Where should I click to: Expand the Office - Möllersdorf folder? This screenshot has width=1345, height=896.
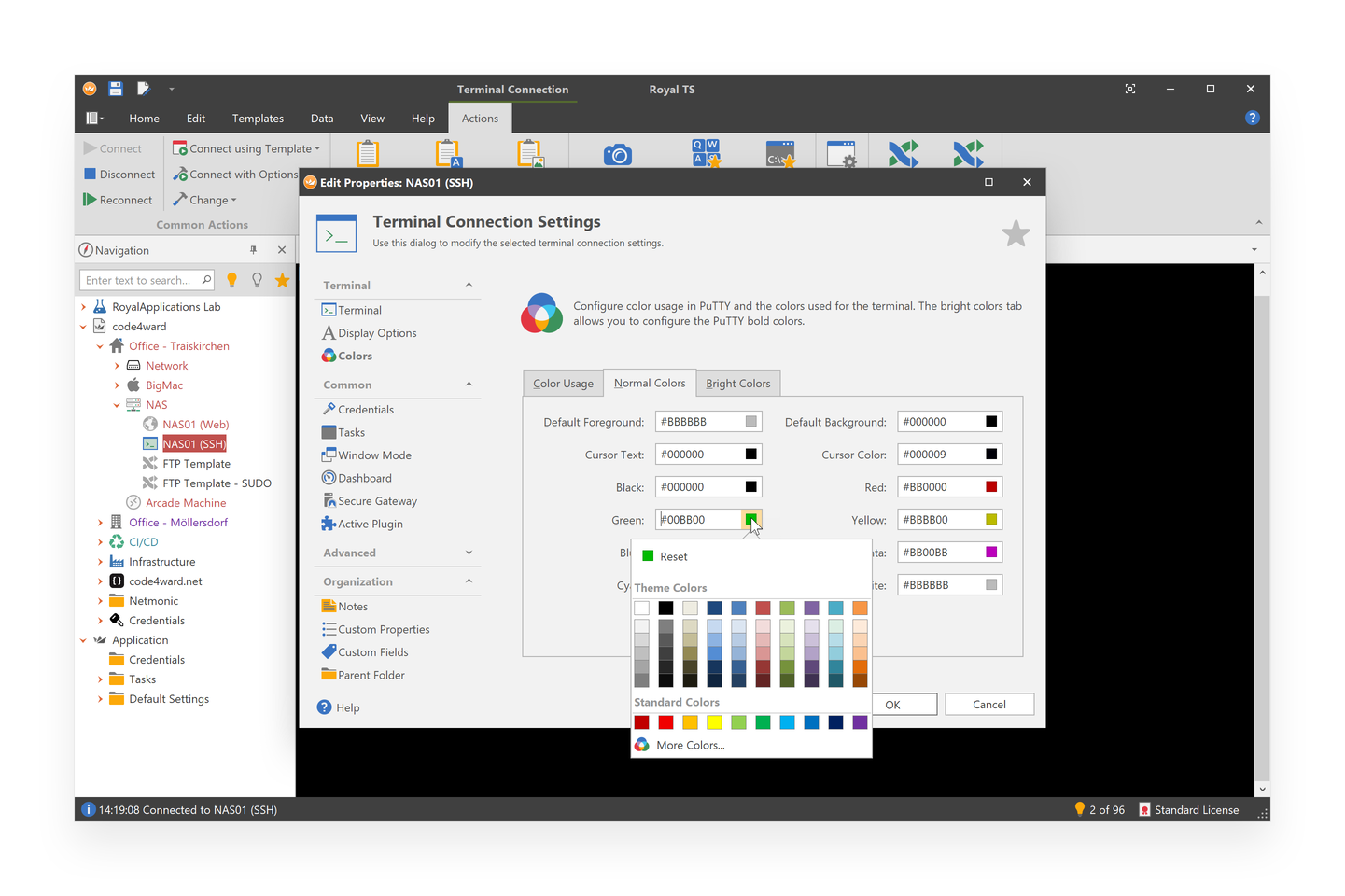[100, 523]
